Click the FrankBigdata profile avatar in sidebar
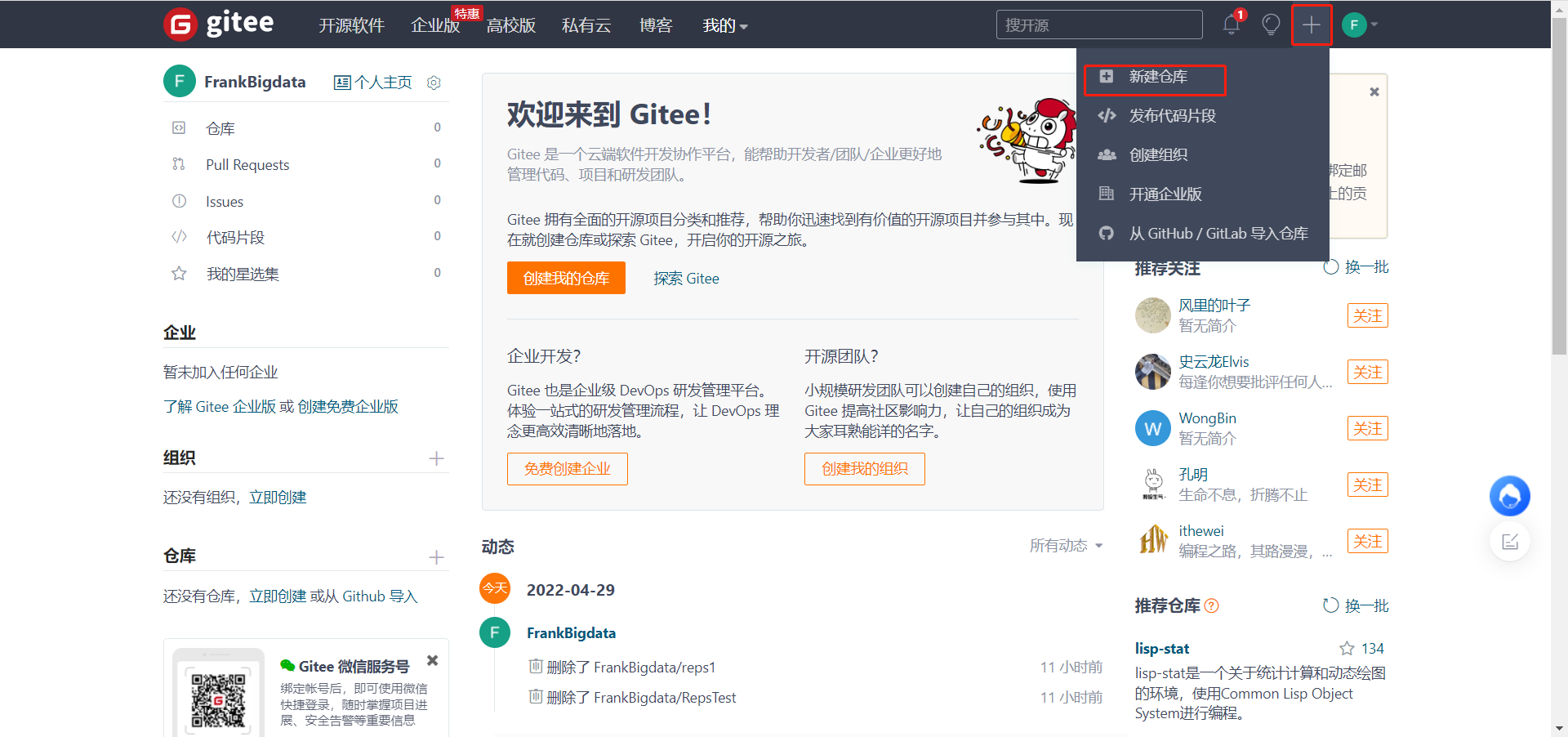The height and width of the screenshot is (737, 1568). coord(180,82)
